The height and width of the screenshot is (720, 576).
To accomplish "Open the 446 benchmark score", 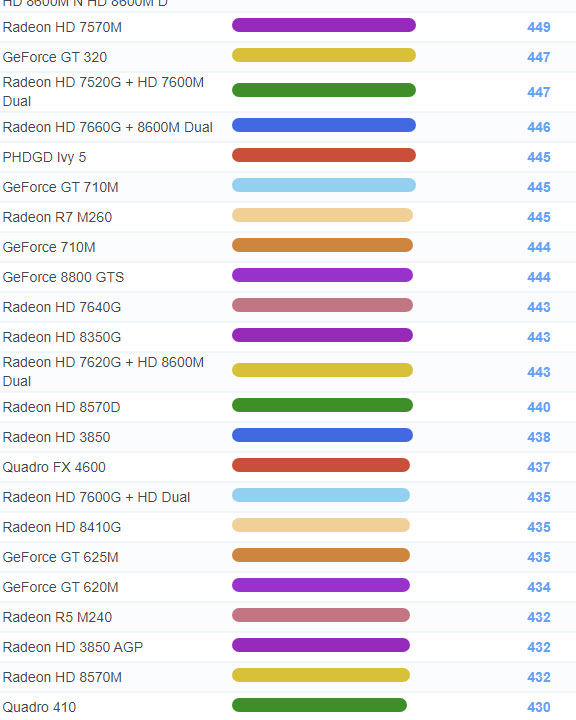I will coord(539,127).
